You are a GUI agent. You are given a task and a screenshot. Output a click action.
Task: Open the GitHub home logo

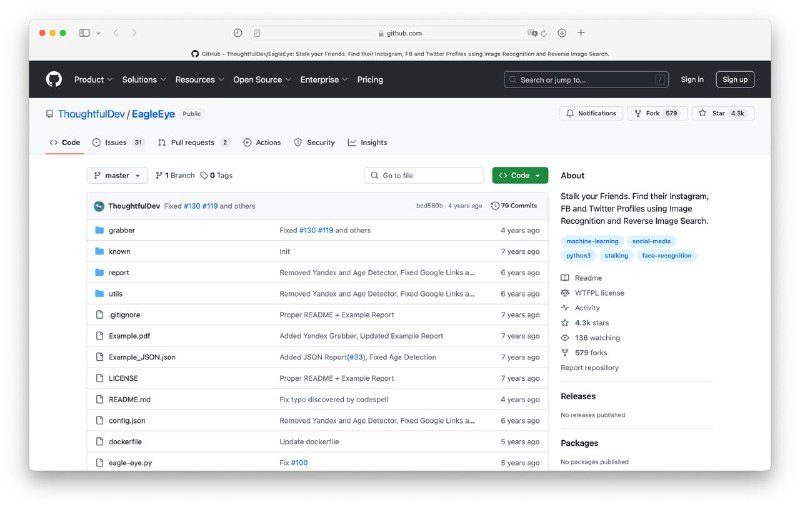click(54, 79)
